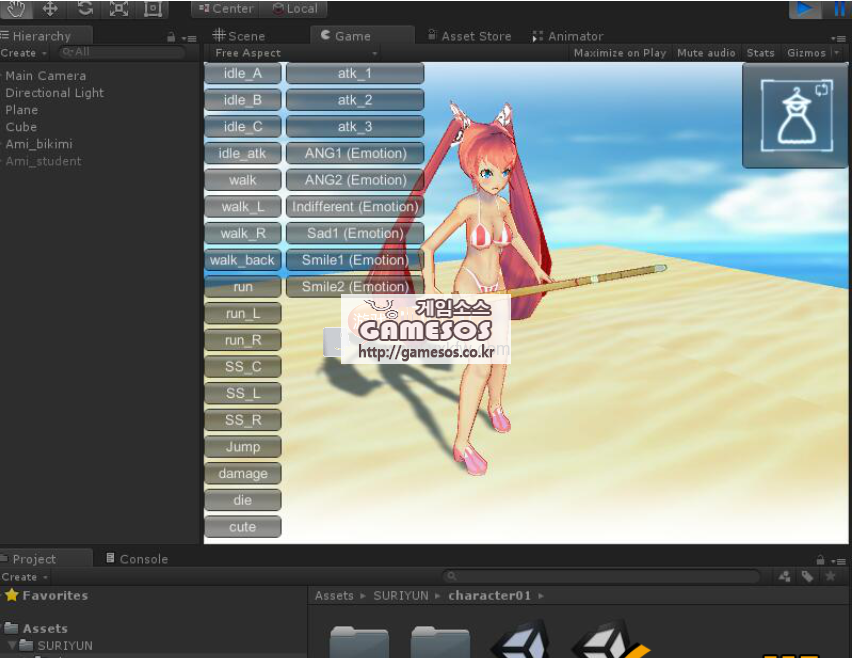The height and width of the screenshot is (658, 852).
Task: Click the die animation button
Action: (243, 500)
